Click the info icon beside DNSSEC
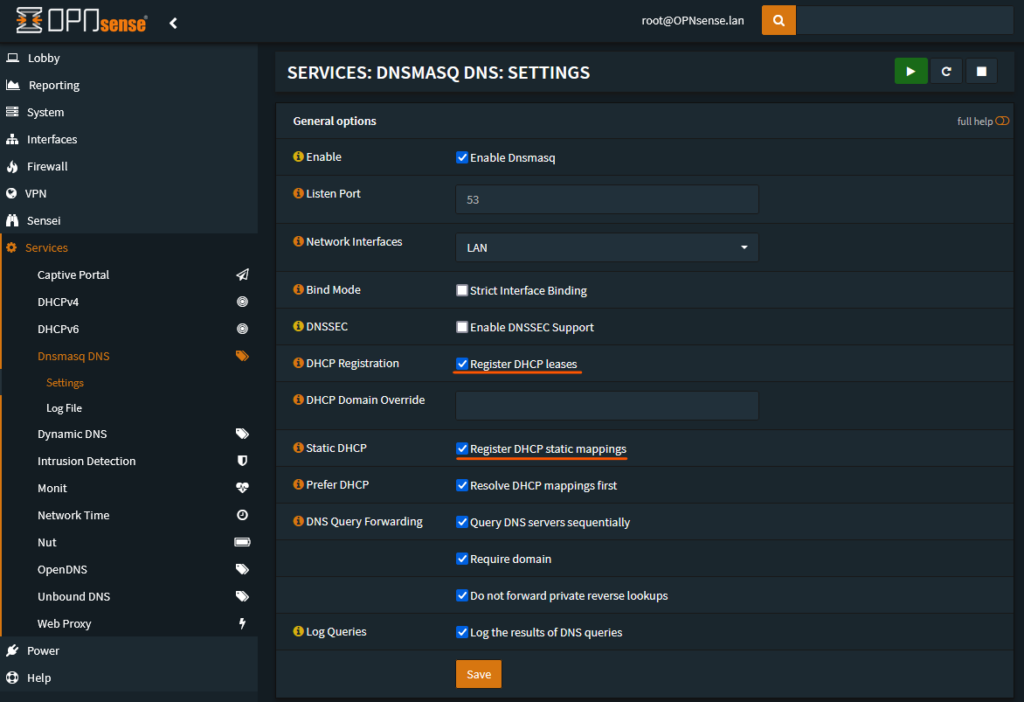The width and height of the screenshot is (1024, 702). [298, 326]
